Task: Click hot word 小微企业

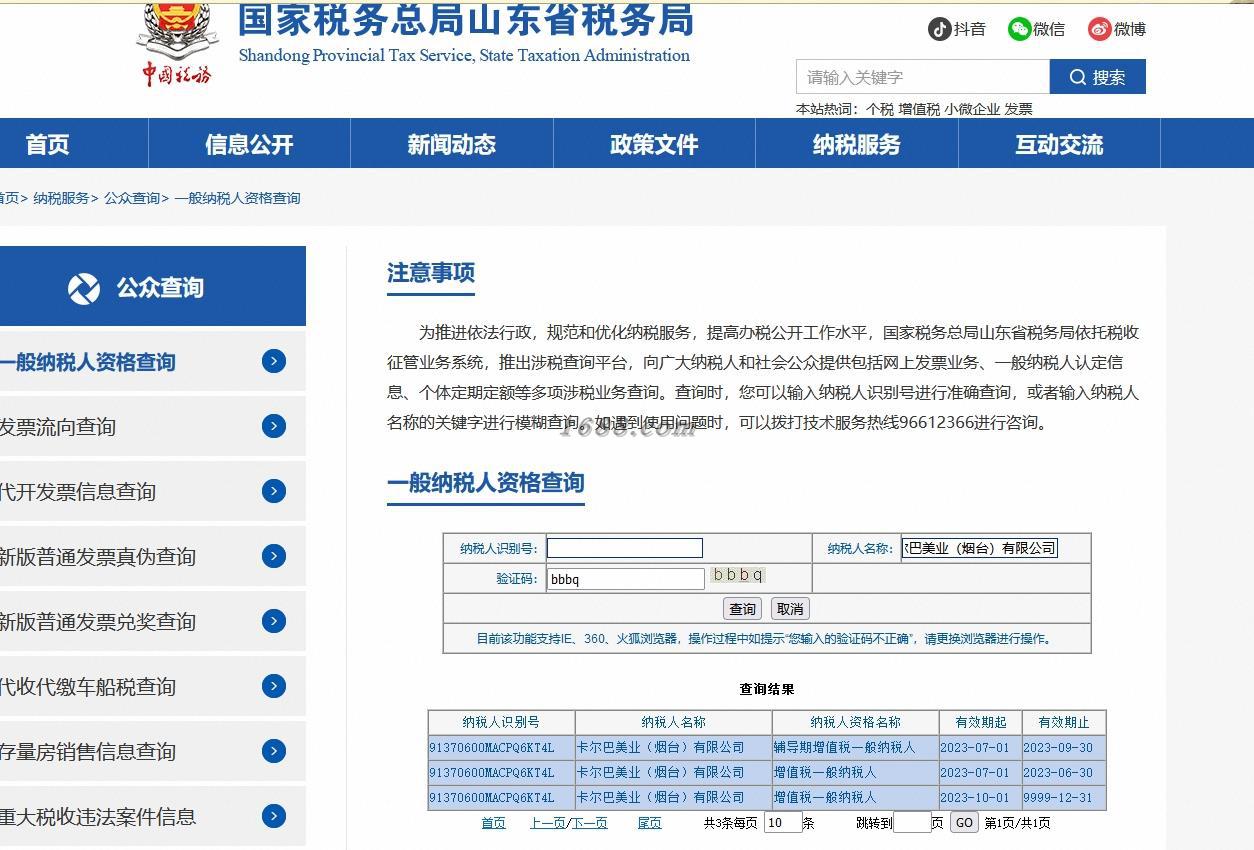Action: (x=972, y=110)
